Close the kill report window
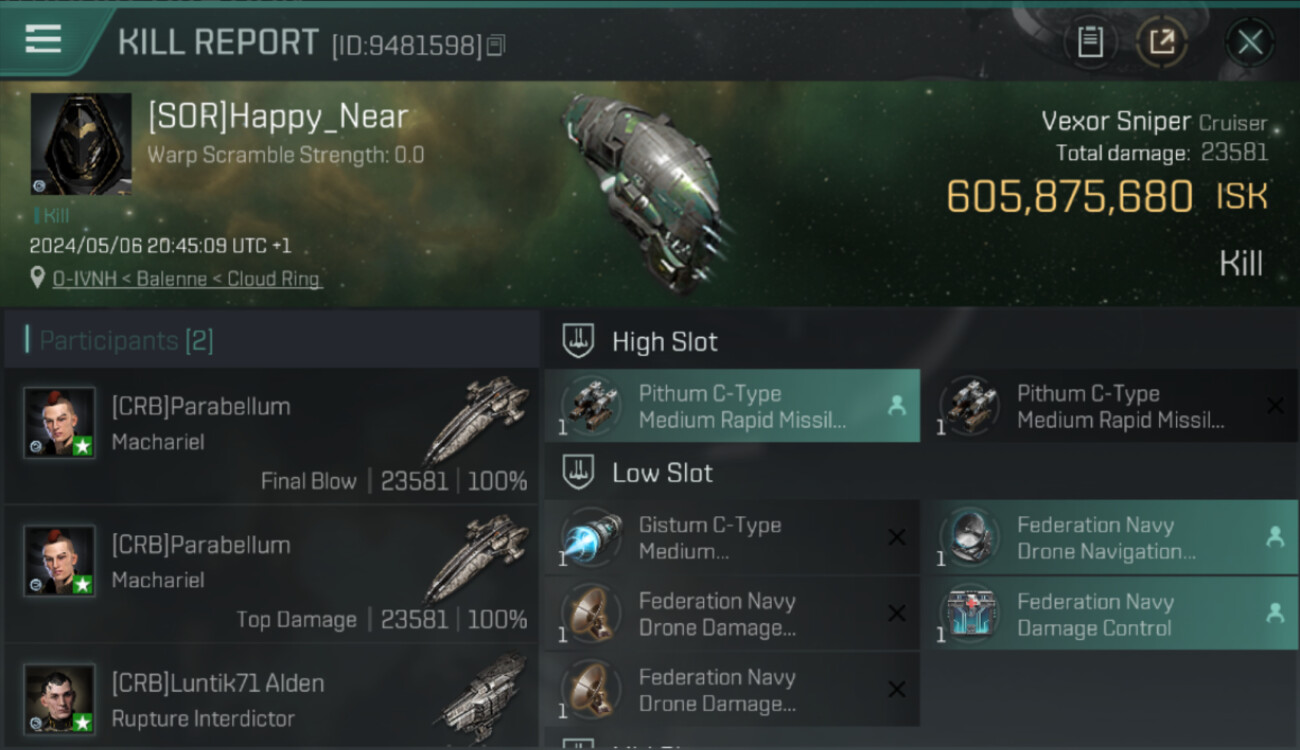 1250,42
